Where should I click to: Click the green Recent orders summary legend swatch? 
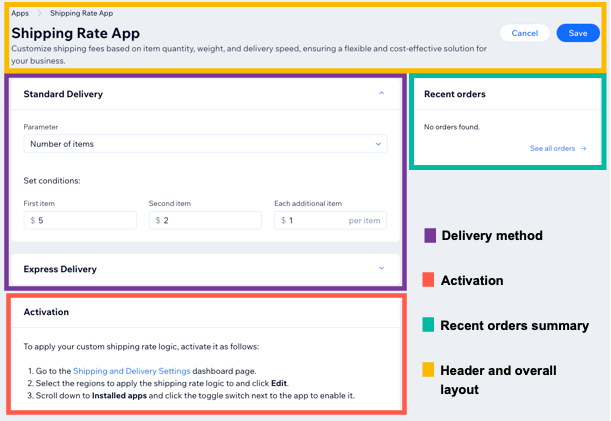click(428, 325)
